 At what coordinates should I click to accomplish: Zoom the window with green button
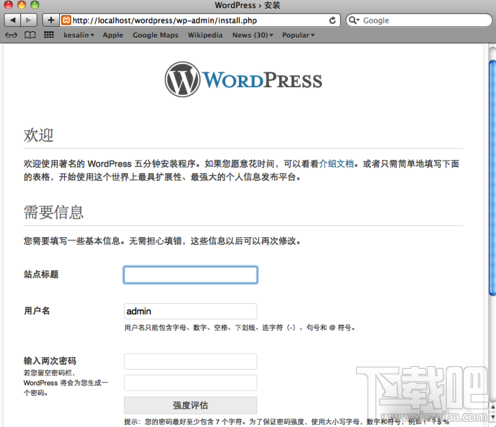pyautogui.click(x=35, y=5)
